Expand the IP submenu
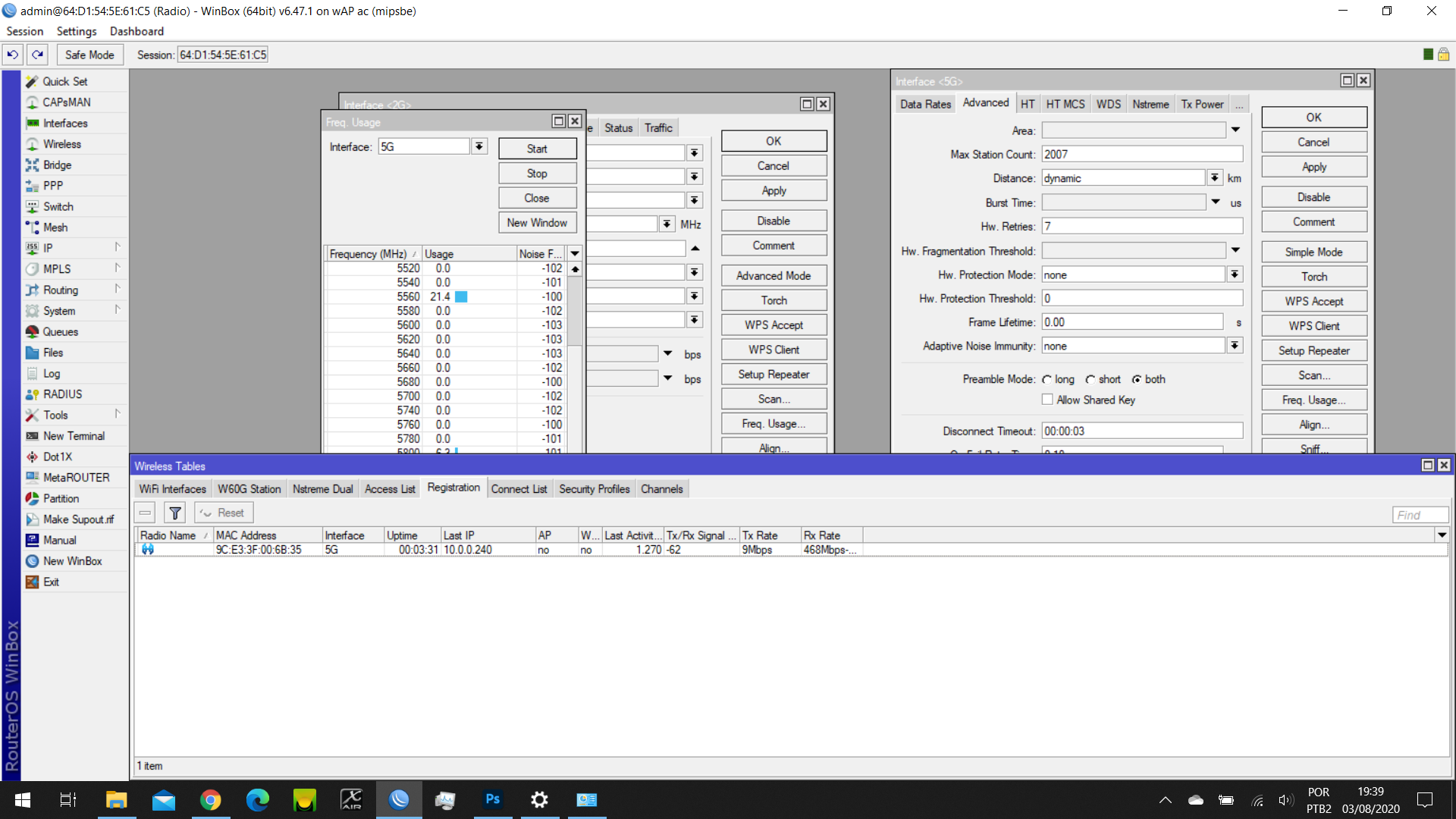The height and width of the screenshot is (819, 1456). (x=118, y=247)
